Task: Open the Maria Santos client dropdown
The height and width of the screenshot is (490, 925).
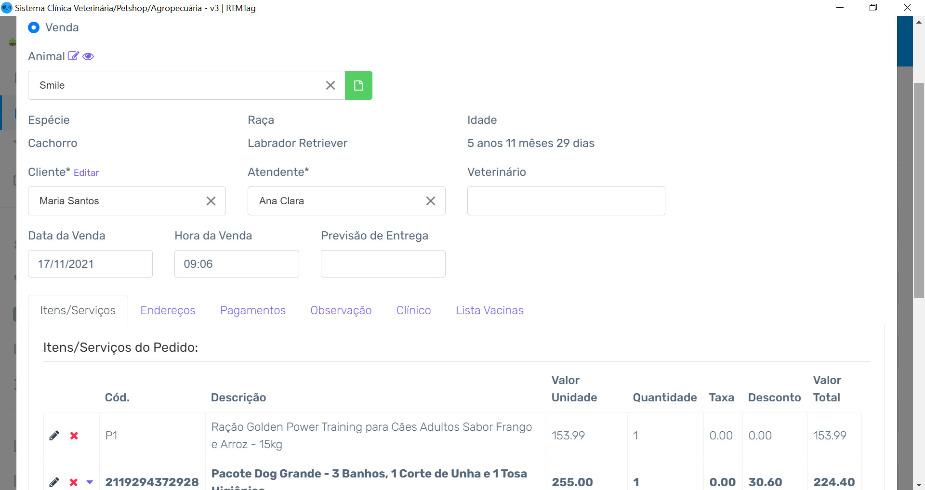Action: pyautogui.click(x=127, y=201)
